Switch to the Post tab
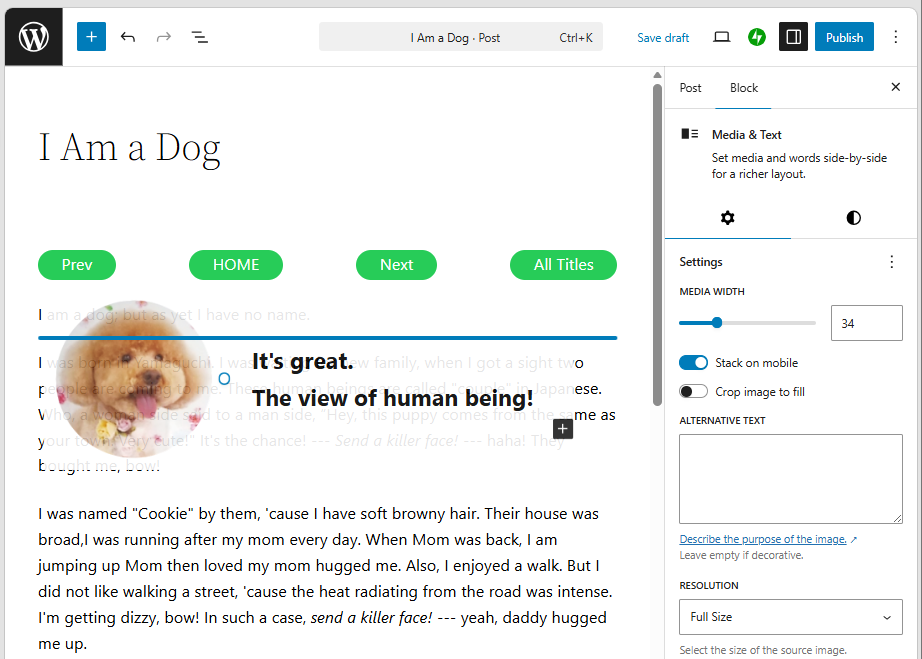Screen dimensions: 922x659 coord(690,88)
